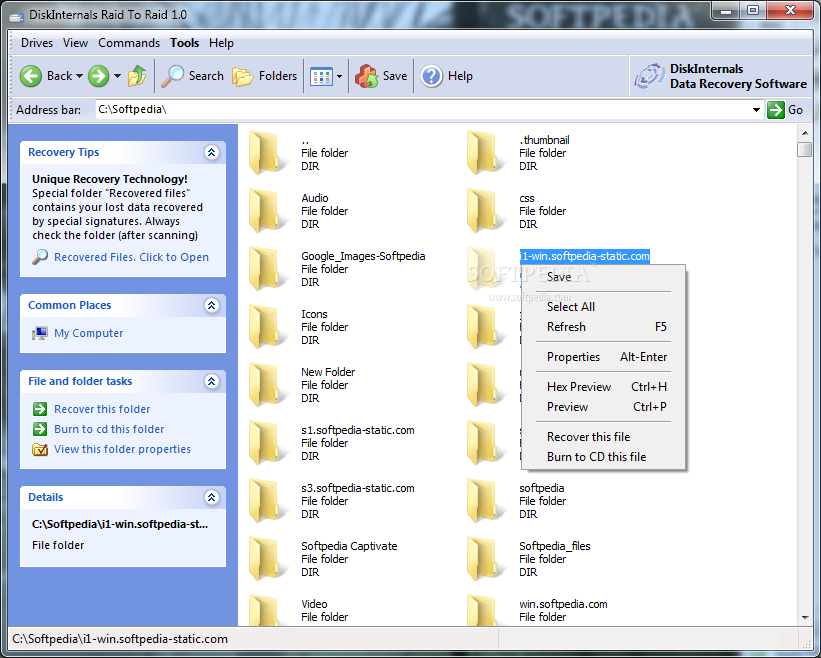Open the Back history dropdown arrow
The image size is (821, 658).
click(80, 76)
